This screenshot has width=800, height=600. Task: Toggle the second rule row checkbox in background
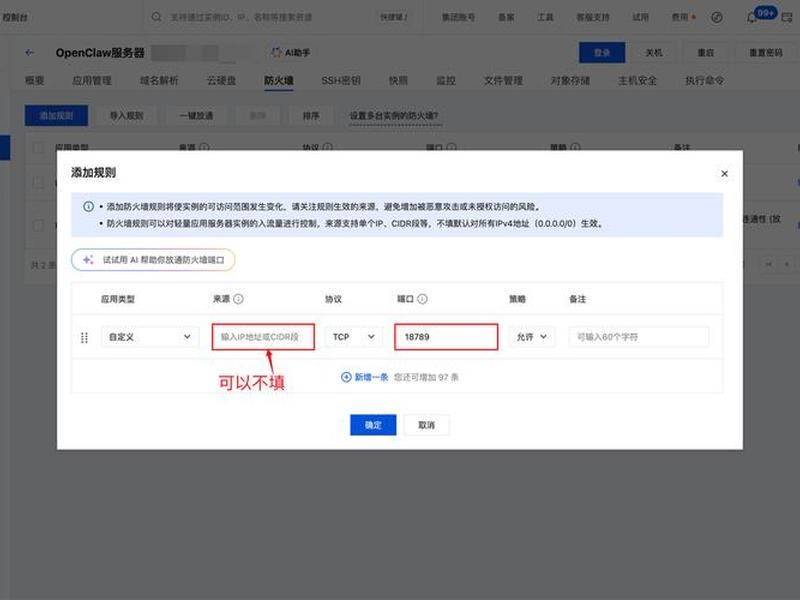(x=38, y=225)
